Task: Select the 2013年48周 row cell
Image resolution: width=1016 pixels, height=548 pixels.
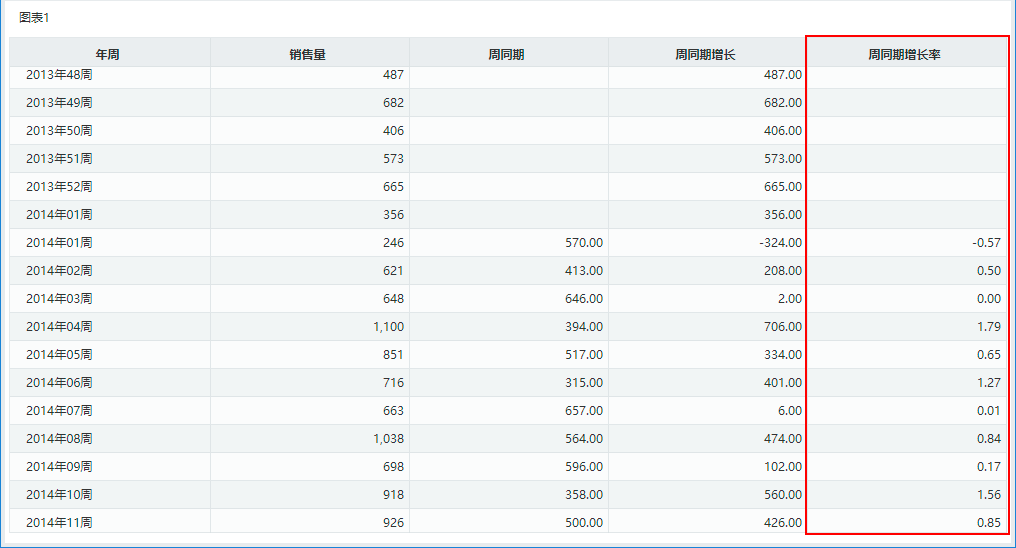Action: pyautogui.click(x=110, y=75)
